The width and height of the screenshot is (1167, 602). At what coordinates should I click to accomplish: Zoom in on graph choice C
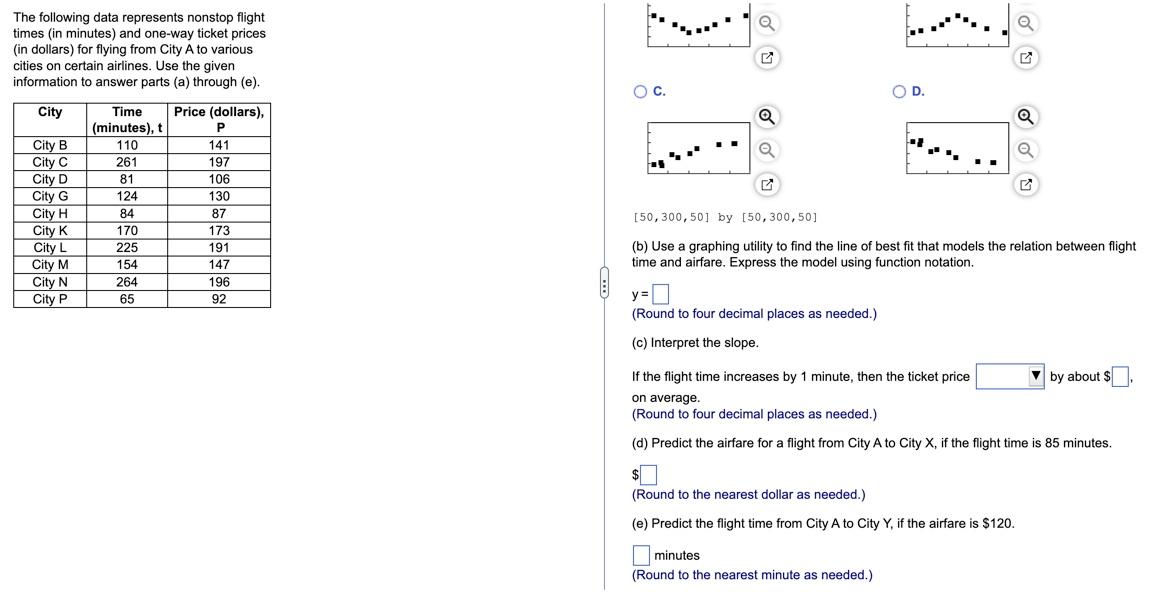(766, 117)
